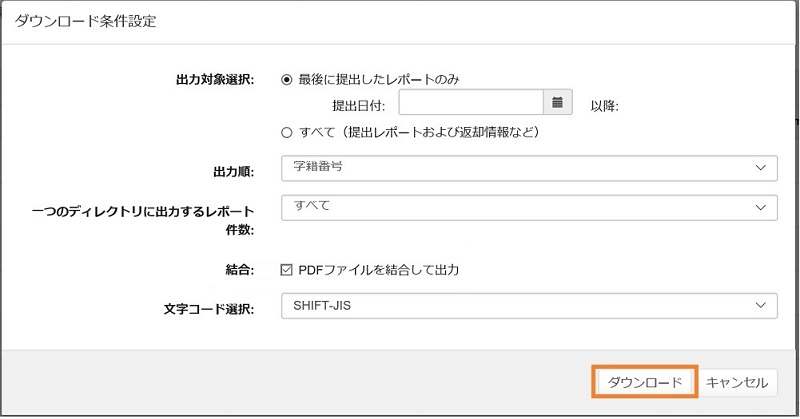The height and width of the screenshot is (419, 800).
Task: Click the '最後に提出したレポートのみ' label text
Action: [x=378, y=78]
